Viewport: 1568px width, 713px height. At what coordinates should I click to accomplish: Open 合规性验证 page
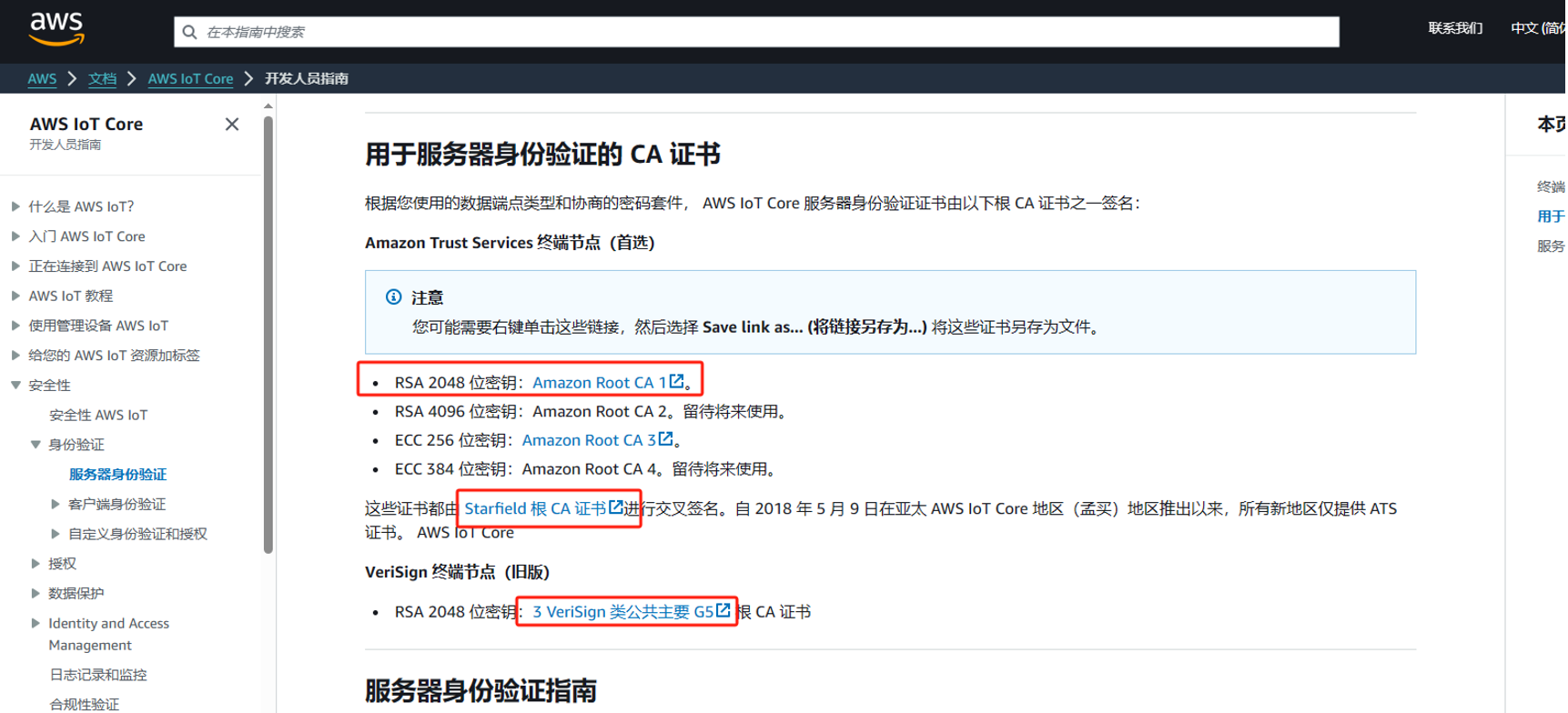coord(85,704)
